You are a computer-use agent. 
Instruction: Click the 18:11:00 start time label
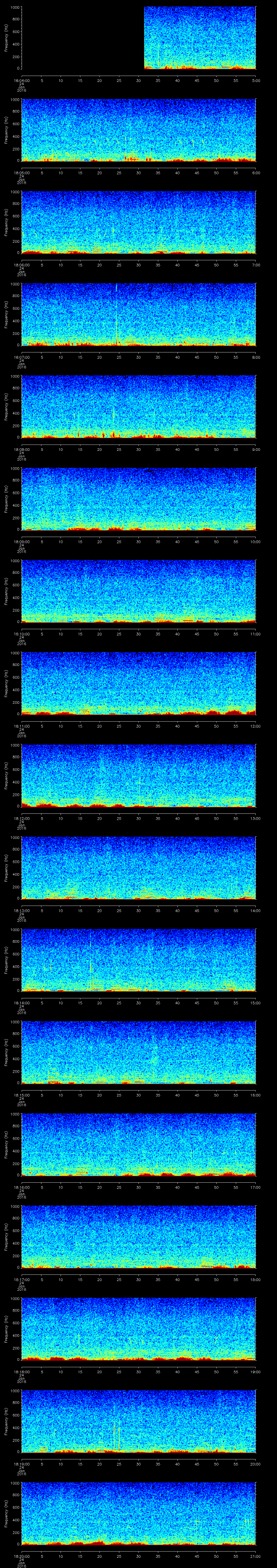21,726
